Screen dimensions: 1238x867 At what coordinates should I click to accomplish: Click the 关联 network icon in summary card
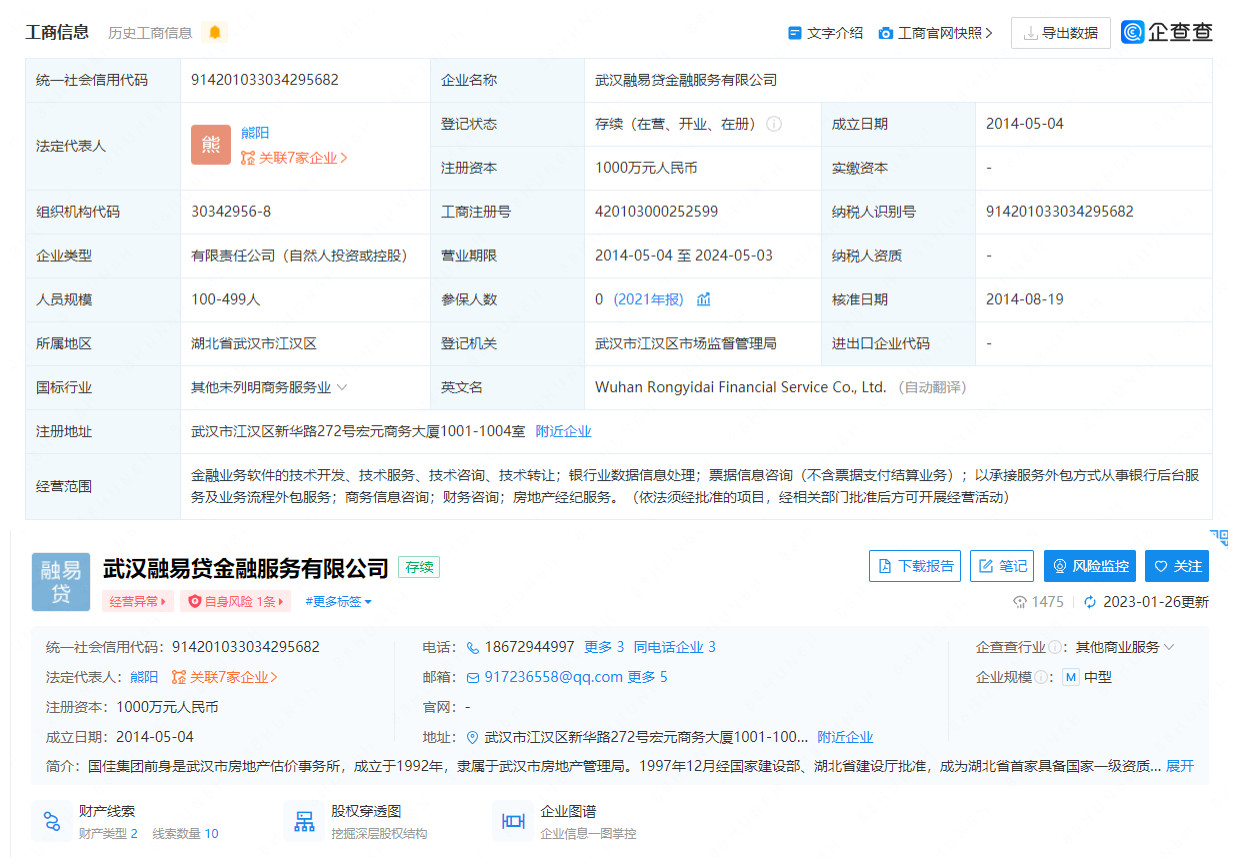tap(179, 677)
